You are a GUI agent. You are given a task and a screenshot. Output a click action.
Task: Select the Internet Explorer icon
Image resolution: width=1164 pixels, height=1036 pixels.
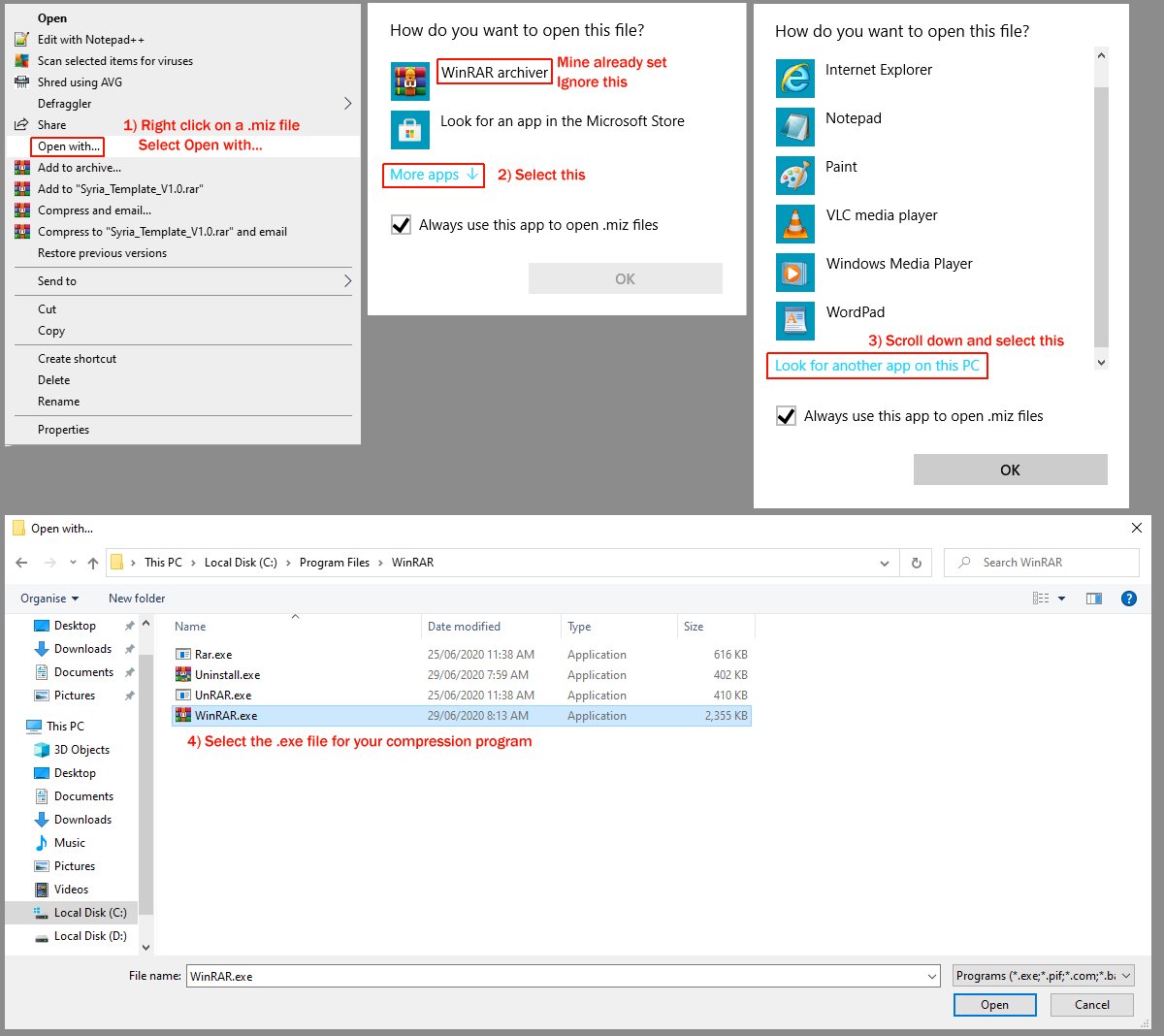point(795,79)
